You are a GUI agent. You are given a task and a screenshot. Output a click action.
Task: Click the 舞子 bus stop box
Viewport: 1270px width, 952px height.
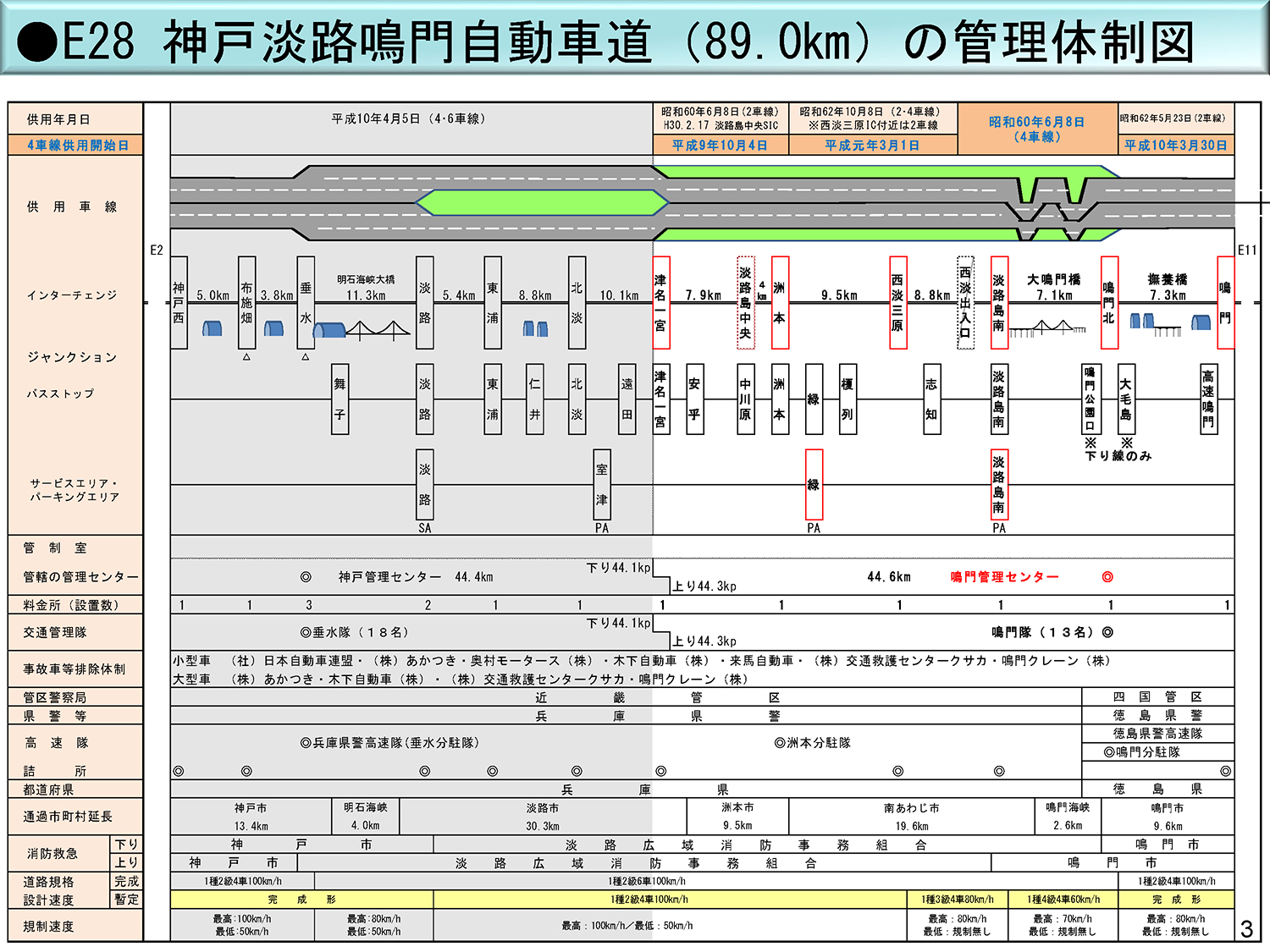click(340, 399)
